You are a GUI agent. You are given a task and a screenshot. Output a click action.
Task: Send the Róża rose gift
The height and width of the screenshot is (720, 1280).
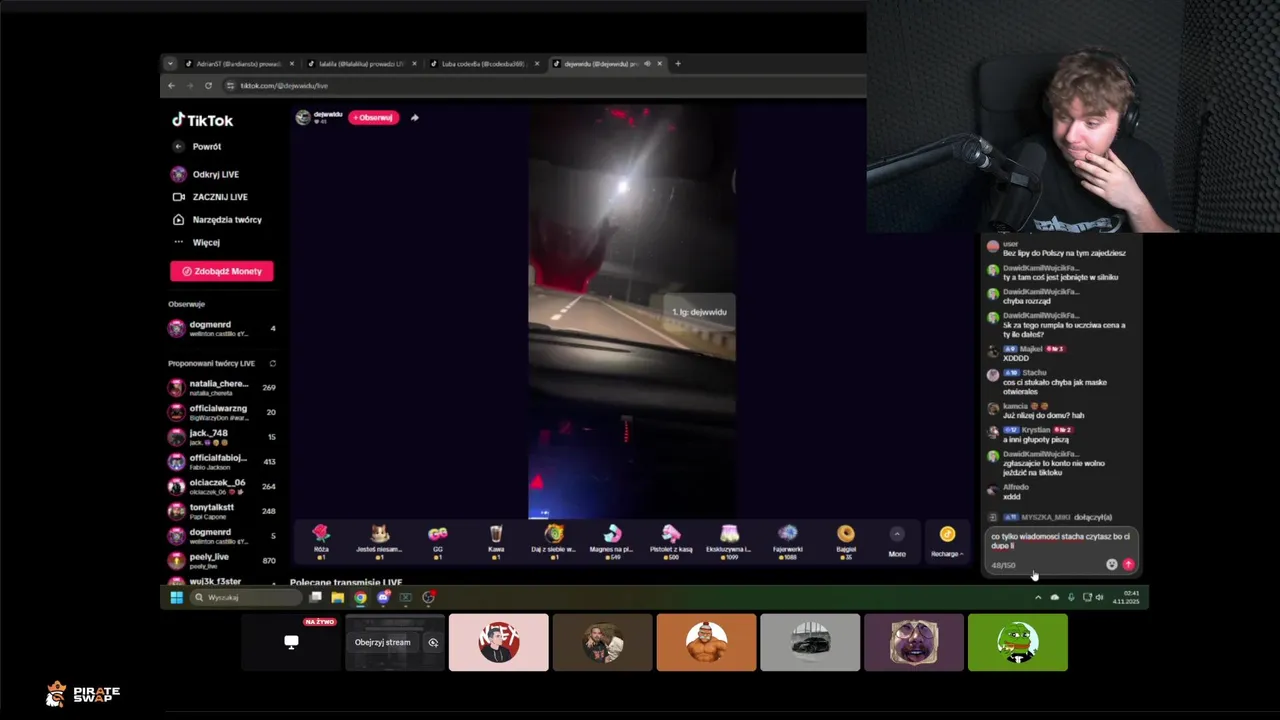[321, 540]
